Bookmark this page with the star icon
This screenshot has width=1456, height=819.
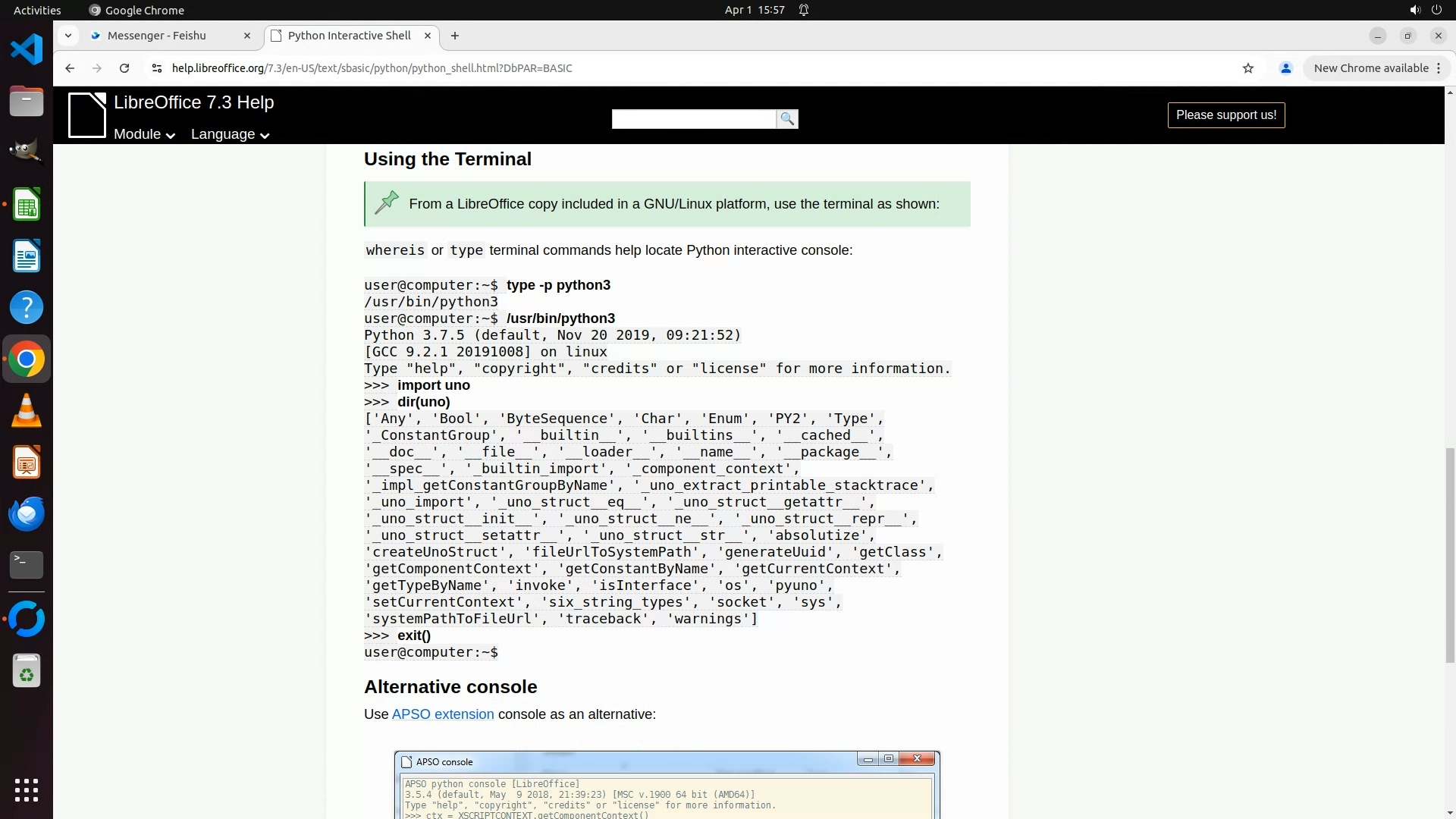click(x=1248, y=68)
